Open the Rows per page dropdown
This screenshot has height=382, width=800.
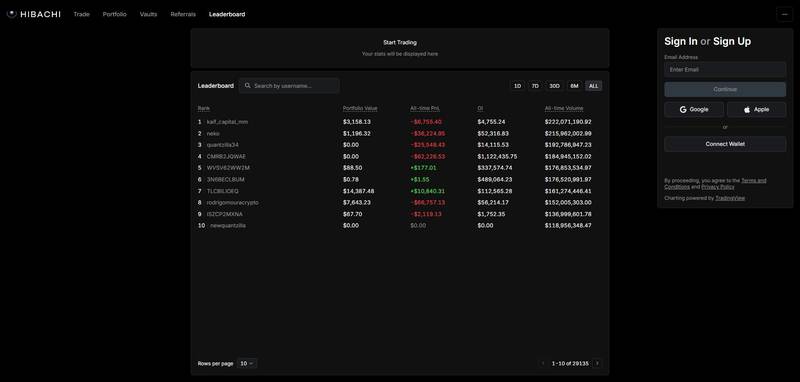[x=248, y=364]
